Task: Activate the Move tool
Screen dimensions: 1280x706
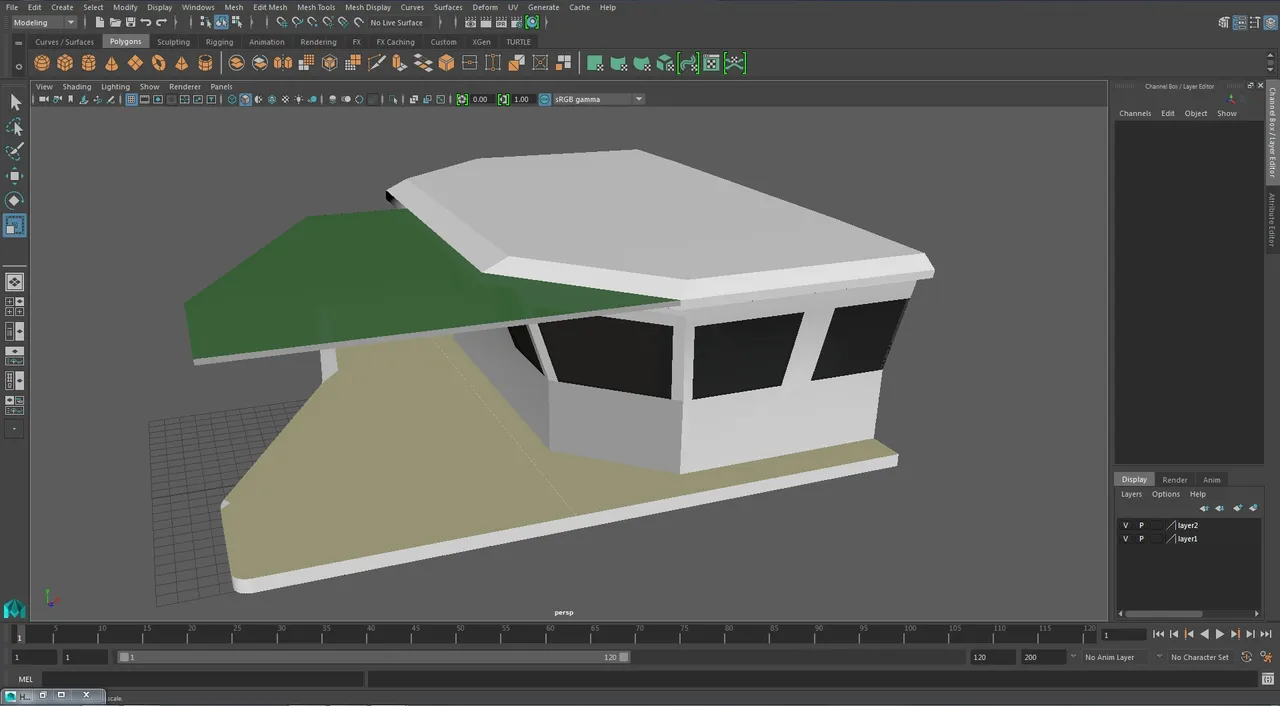Action: click(x=15, y=176)
